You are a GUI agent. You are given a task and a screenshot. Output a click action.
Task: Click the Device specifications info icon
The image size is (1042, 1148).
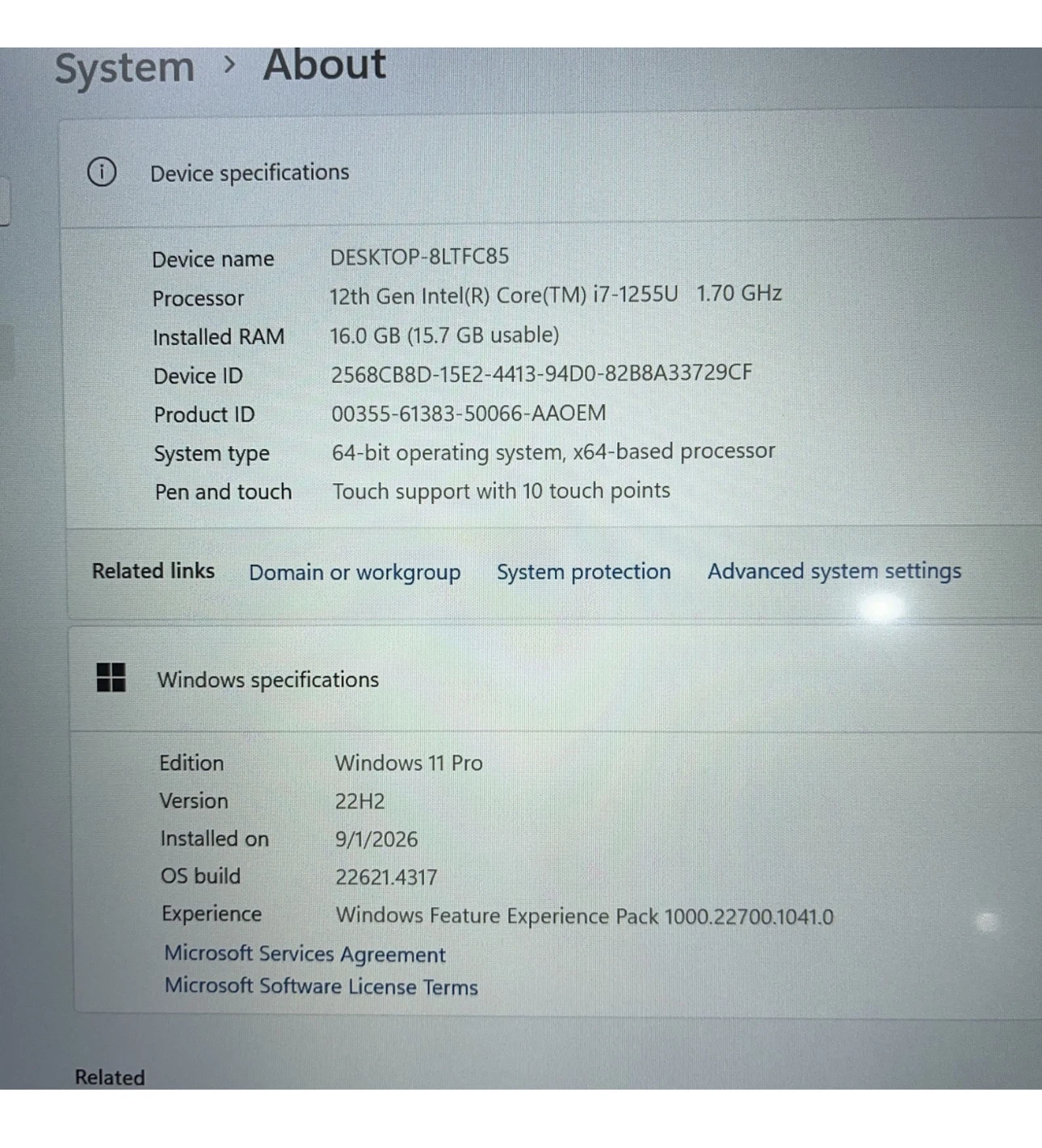(102, 172)
